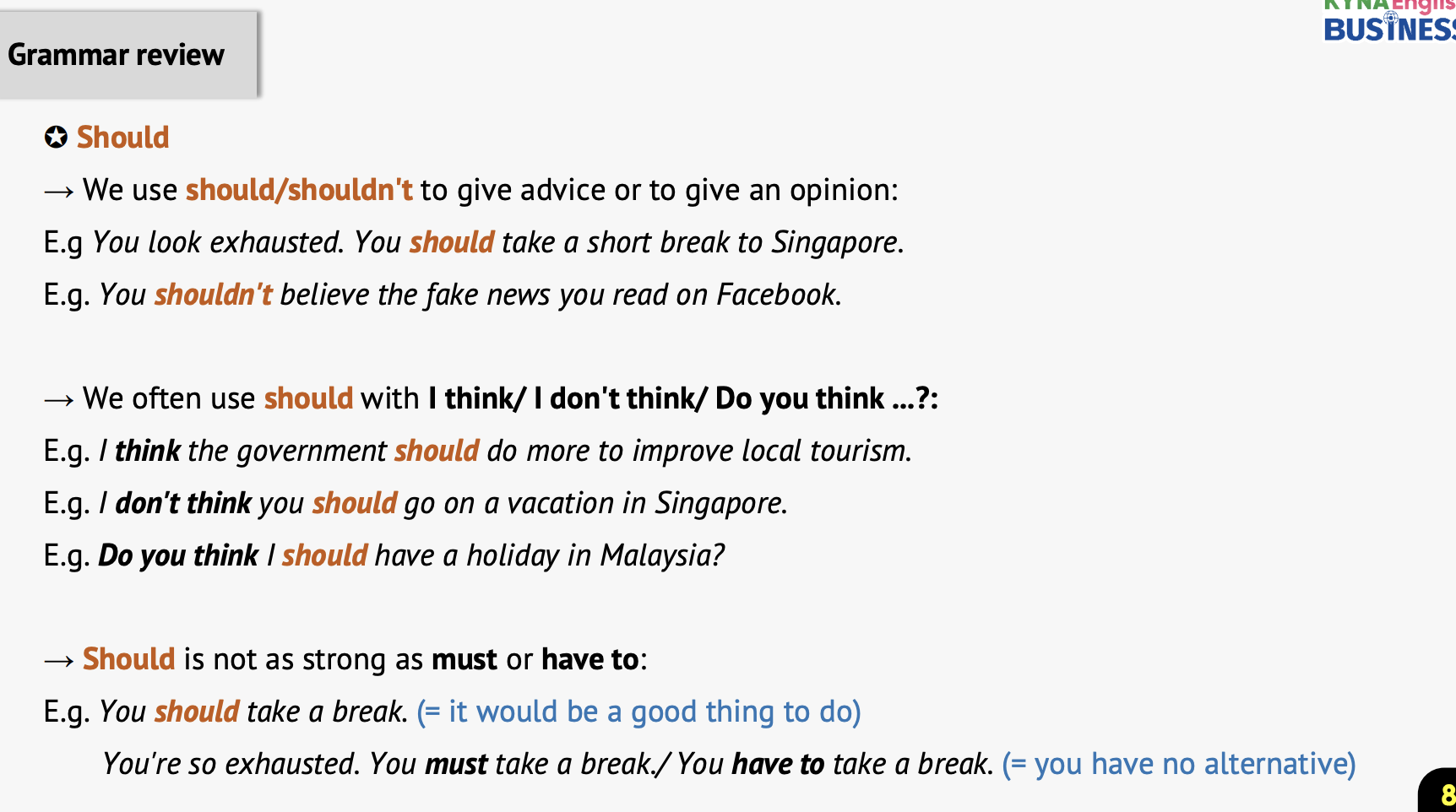
Task: Click the bold "don't think" in the vacation example
Action: coord(183,503)
